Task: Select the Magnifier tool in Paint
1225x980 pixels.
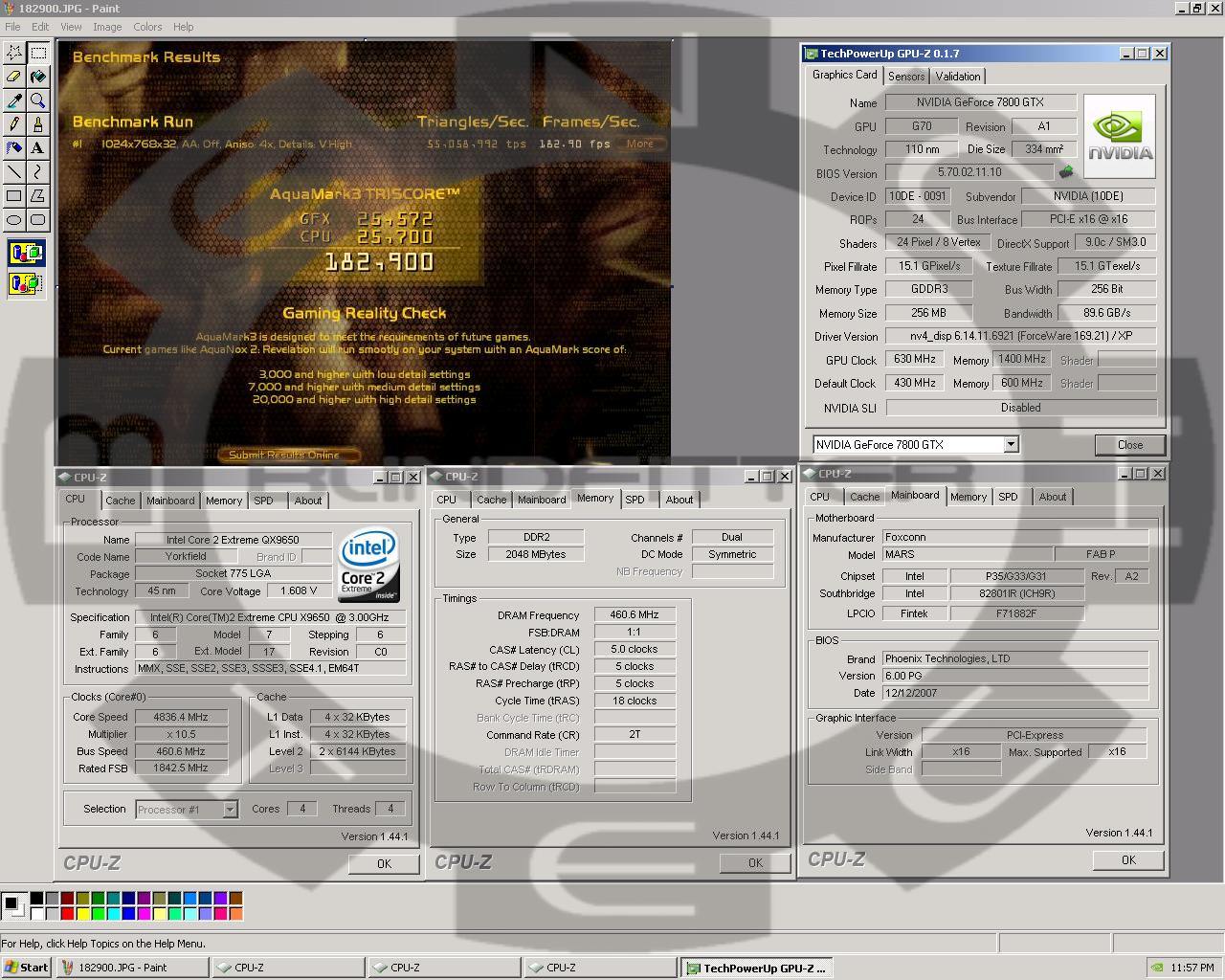Action: pos(38,100)
